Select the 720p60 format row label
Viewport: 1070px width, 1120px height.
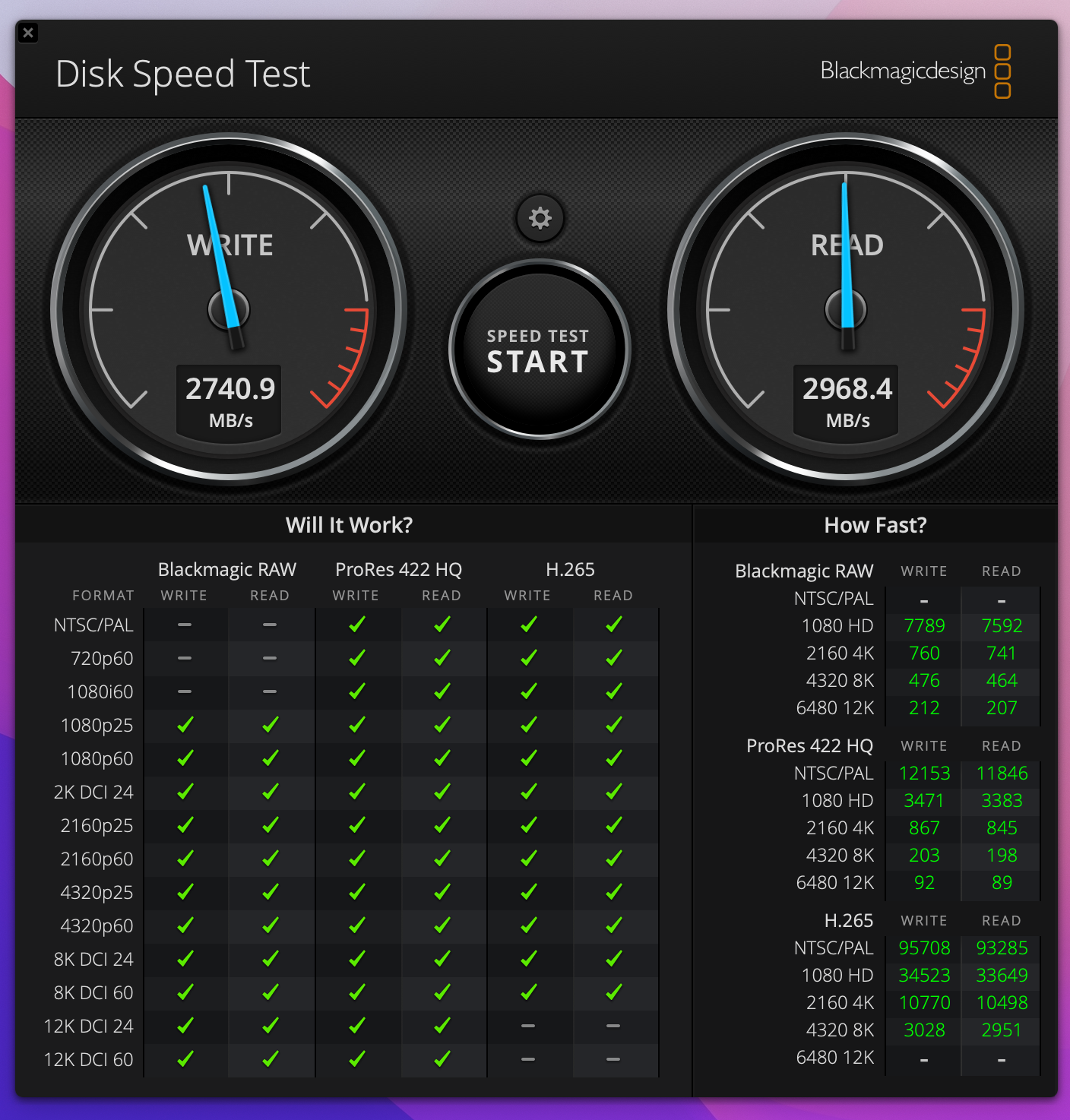pyautogui.click(x=102, y=658)
